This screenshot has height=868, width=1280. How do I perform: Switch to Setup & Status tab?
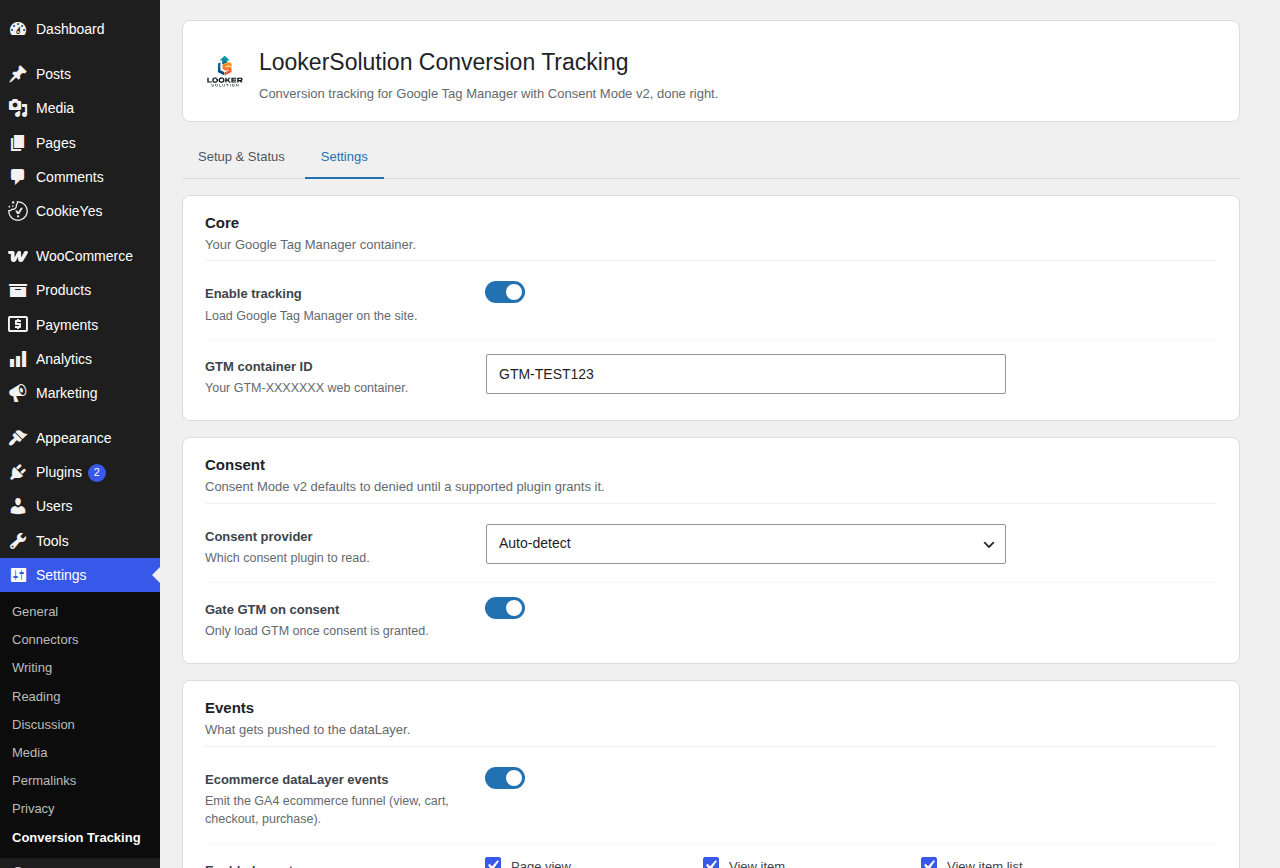point(241,157)
